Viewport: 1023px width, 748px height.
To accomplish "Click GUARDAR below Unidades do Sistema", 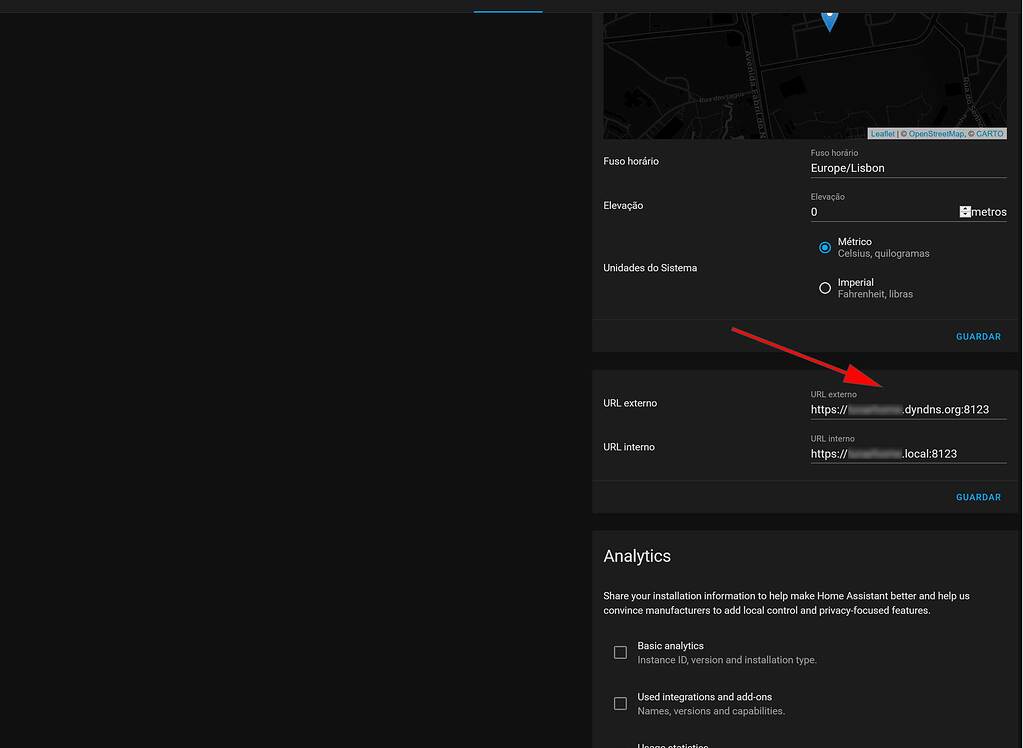I will tap(978, 337).
